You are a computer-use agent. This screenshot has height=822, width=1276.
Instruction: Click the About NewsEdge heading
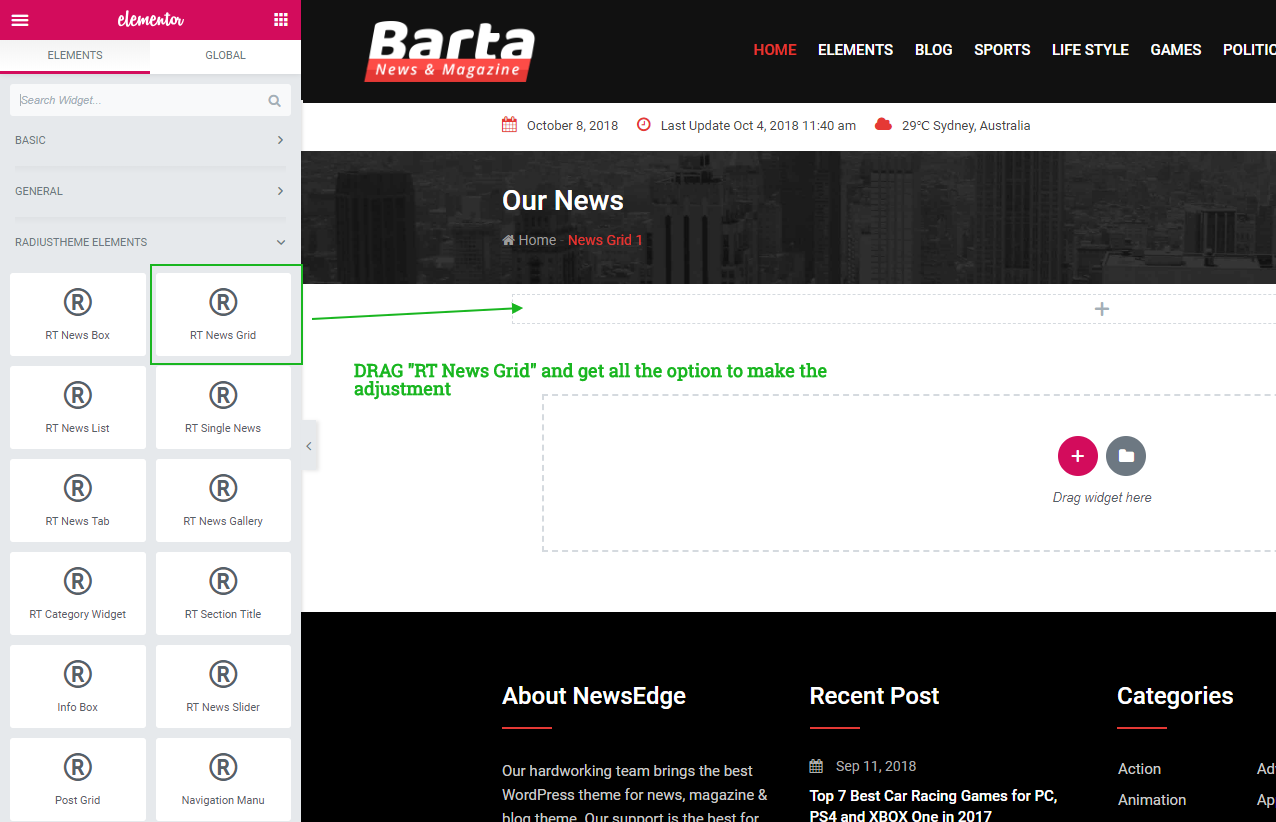tap(594, 696)
